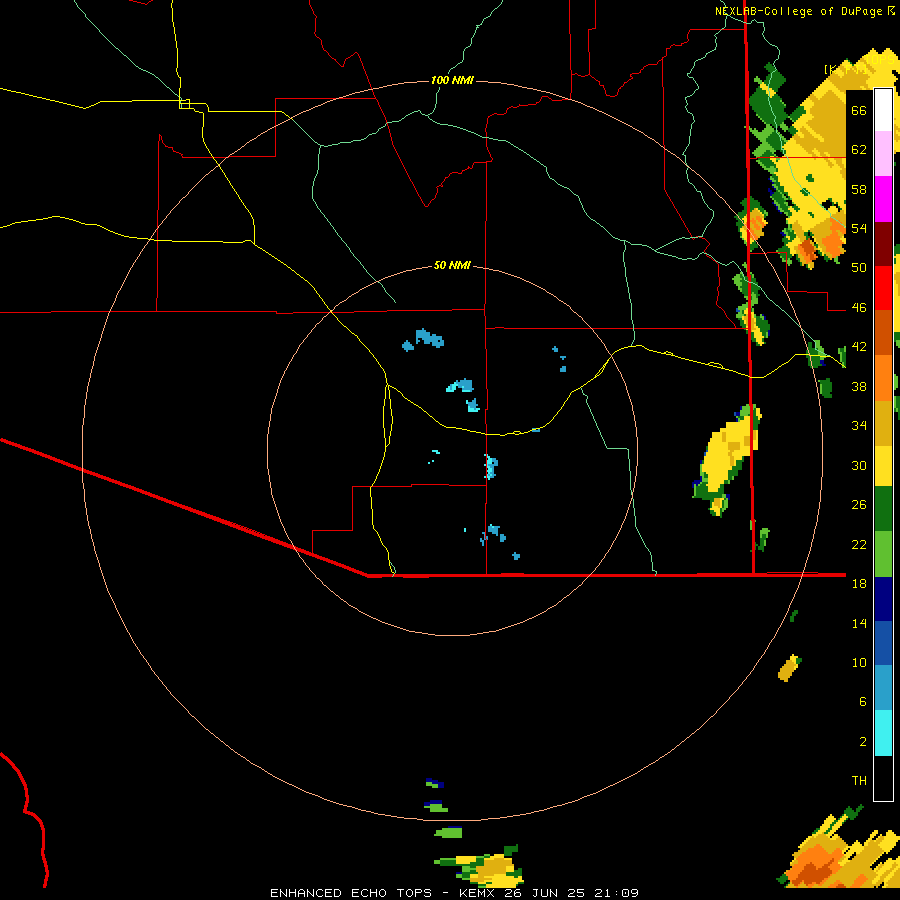Click the legend value '54'
This screenshot has height=900, width=900.
859,228
